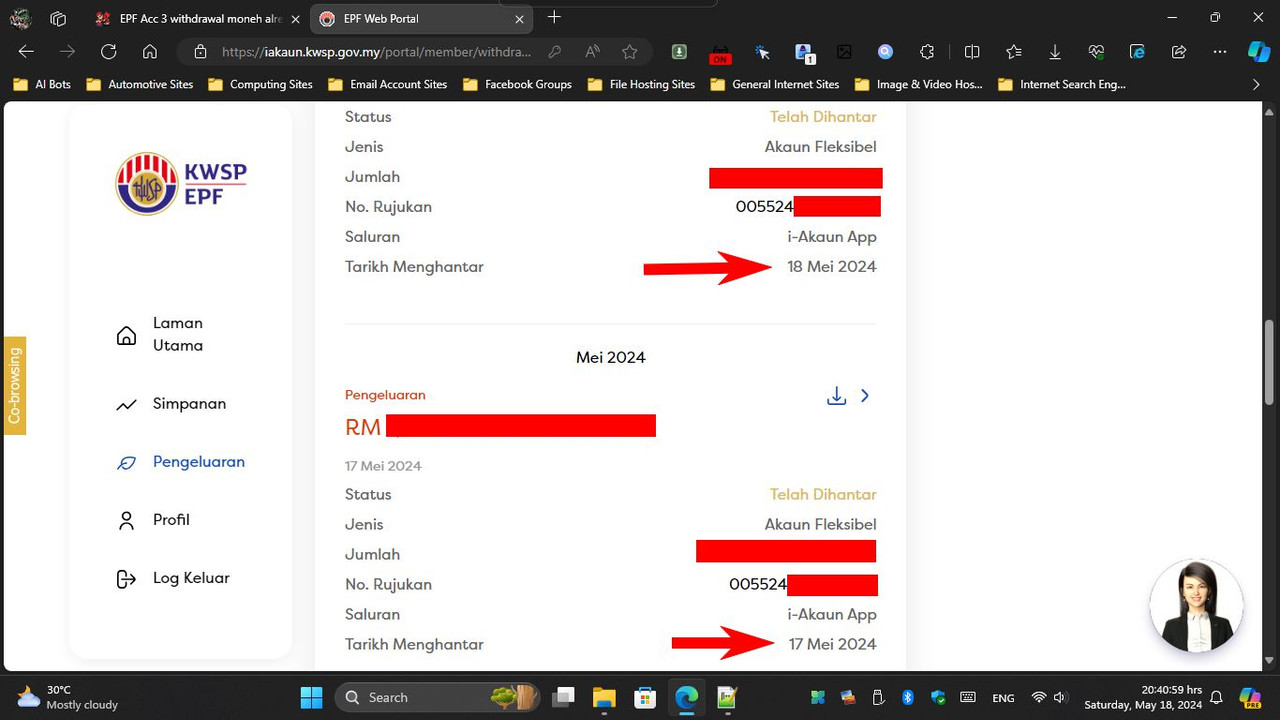Download the 17 Mei 2024 withdrawal statement

[836, 396]
